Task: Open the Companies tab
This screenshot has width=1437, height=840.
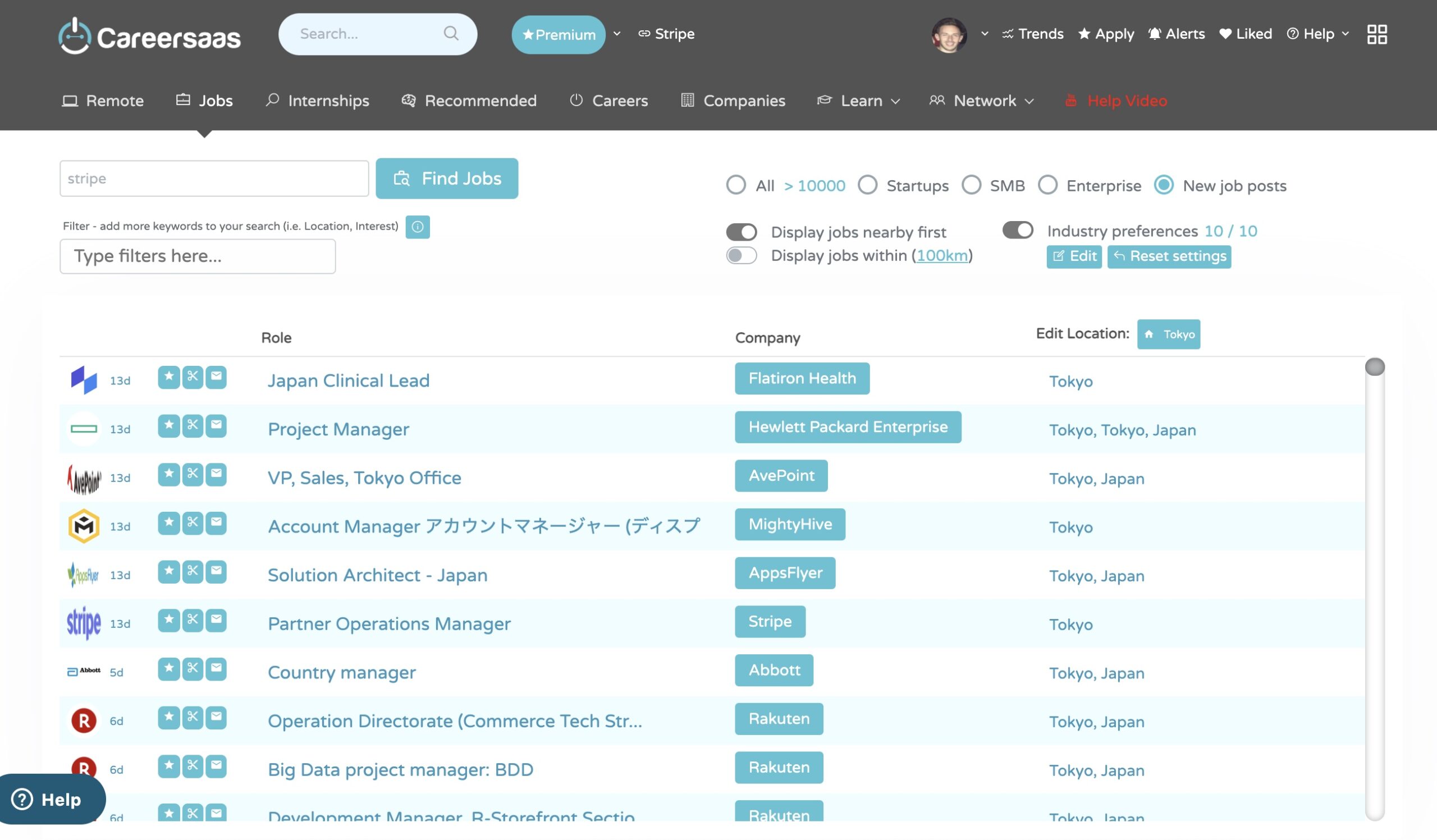Action: tap(733, 101)
